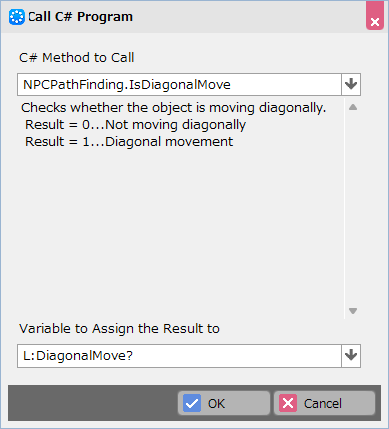Click the description scrollbar track

coord(353,209)
